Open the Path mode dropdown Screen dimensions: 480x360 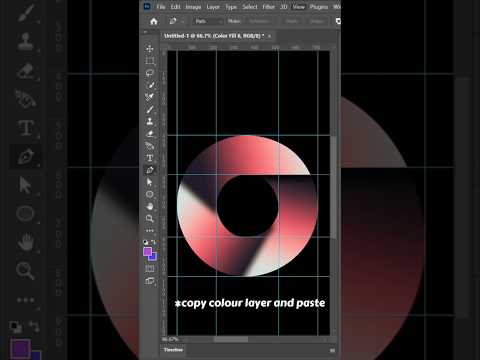pyautogui.click(x=208, y=21)
